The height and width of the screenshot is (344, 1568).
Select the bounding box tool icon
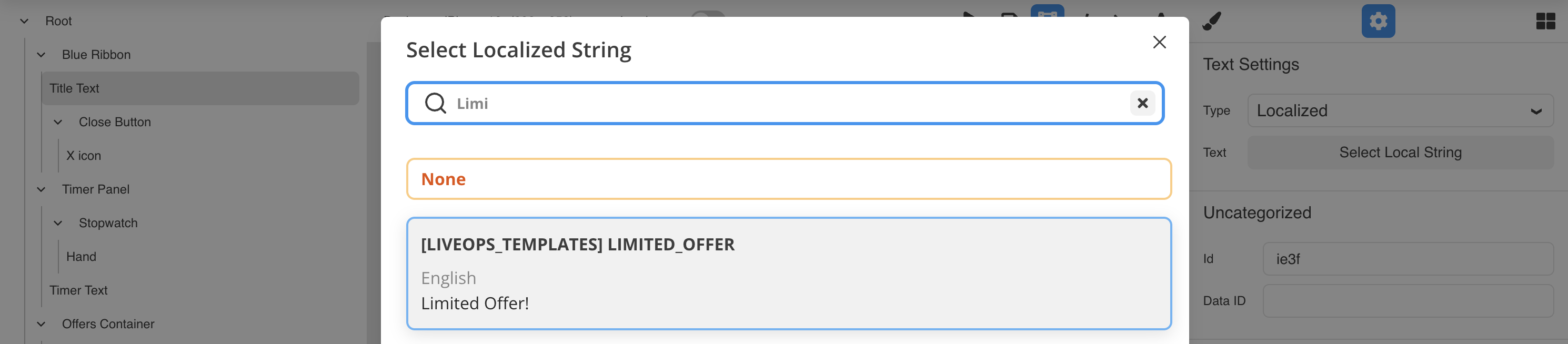click(x=1048, y=16)
